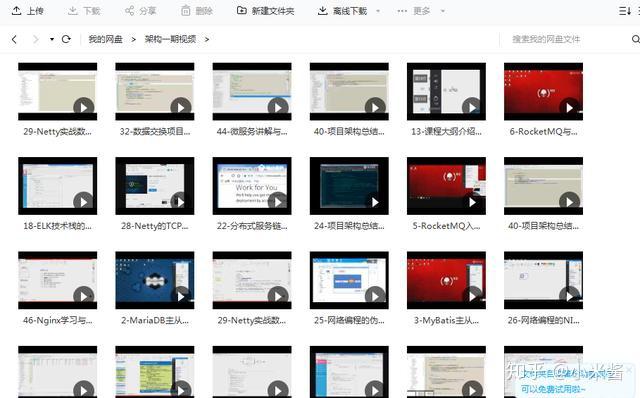This screenshot has height=398, width=640.
Task: Play the 22-分布式服务链 video
Action: point(278,202)
